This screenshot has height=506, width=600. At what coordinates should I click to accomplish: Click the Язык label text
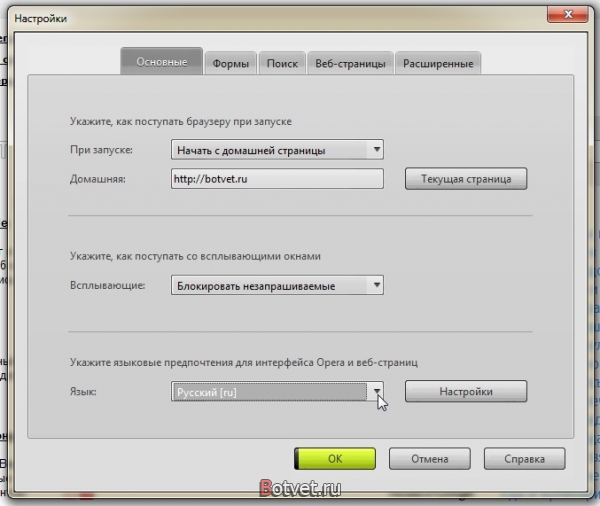pos(82,392)
